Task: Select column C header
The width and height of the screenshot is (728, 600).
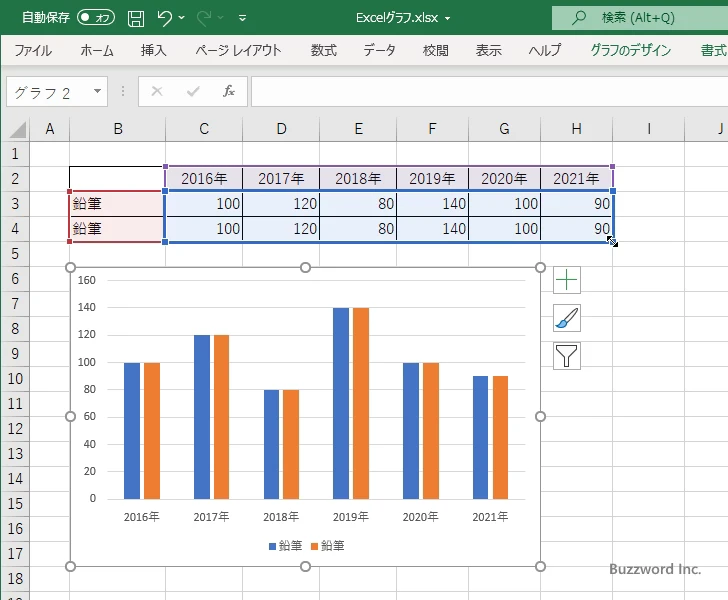Action: [x=204, y=129]
